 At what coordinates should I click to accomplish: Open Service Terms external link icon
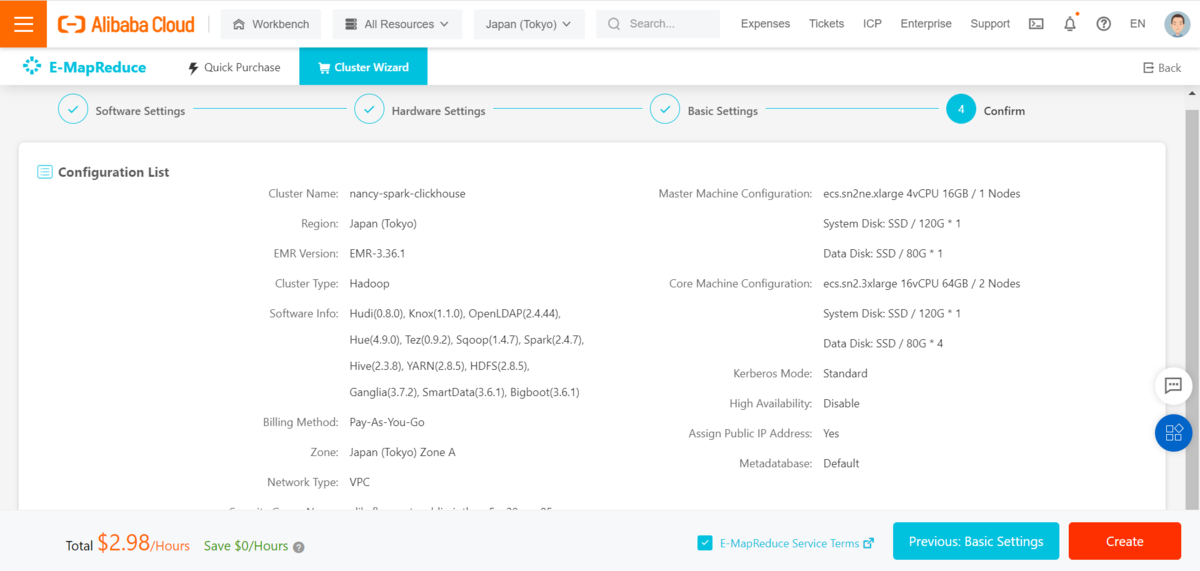(x=868, y=543)
